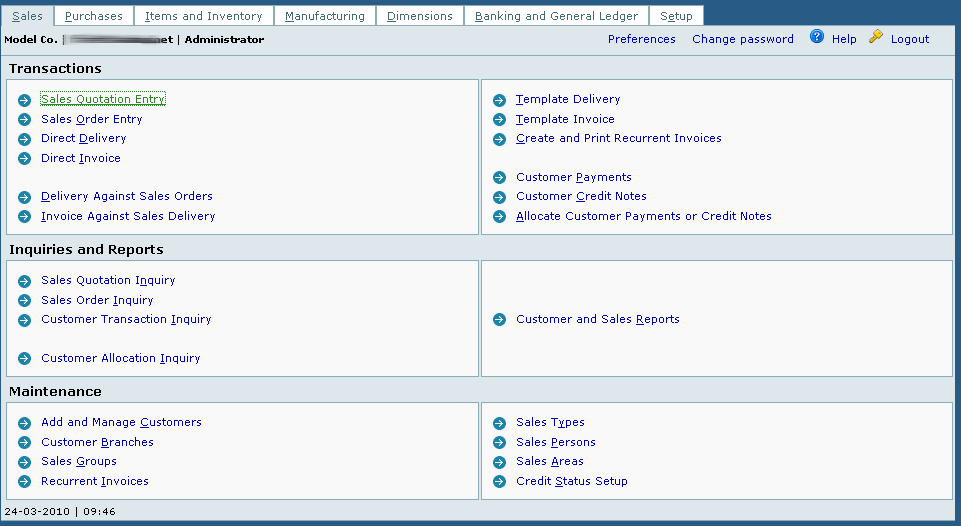The width and height of the screenshot is (961, 526).
Task: Open Credit Status Setup link
Action: tap(572, 481)
